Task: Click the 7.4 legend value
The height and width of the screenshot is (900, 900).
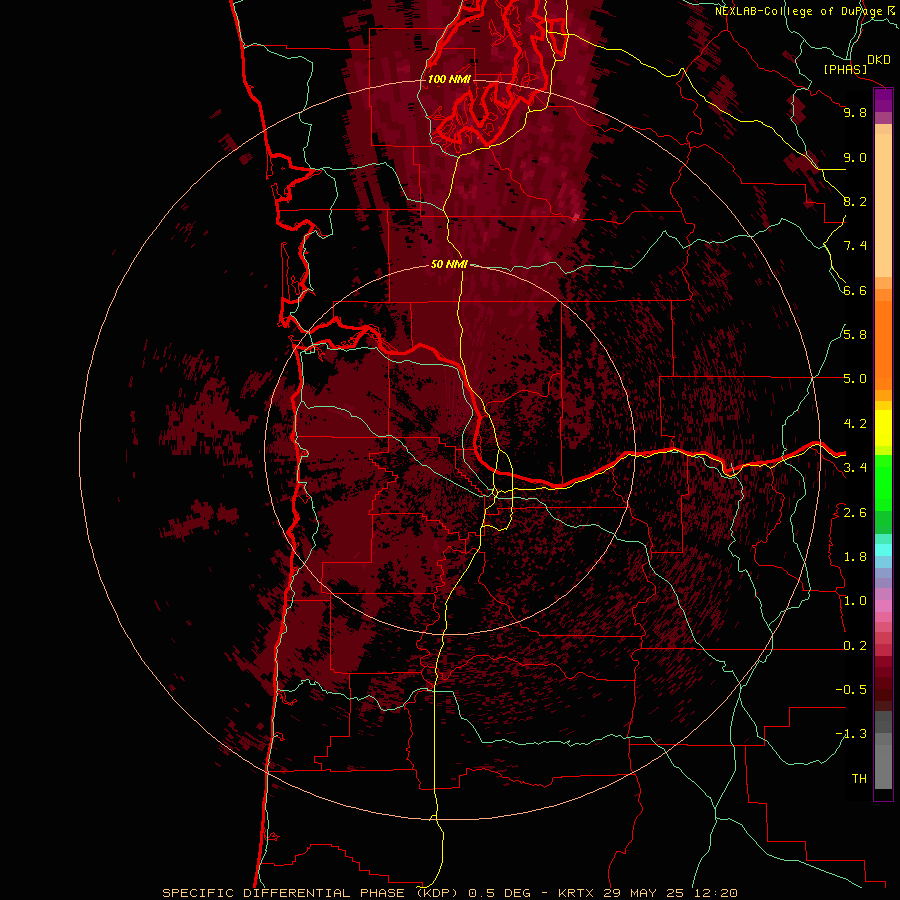Action: pyautogui.click(x=855, y=246)
